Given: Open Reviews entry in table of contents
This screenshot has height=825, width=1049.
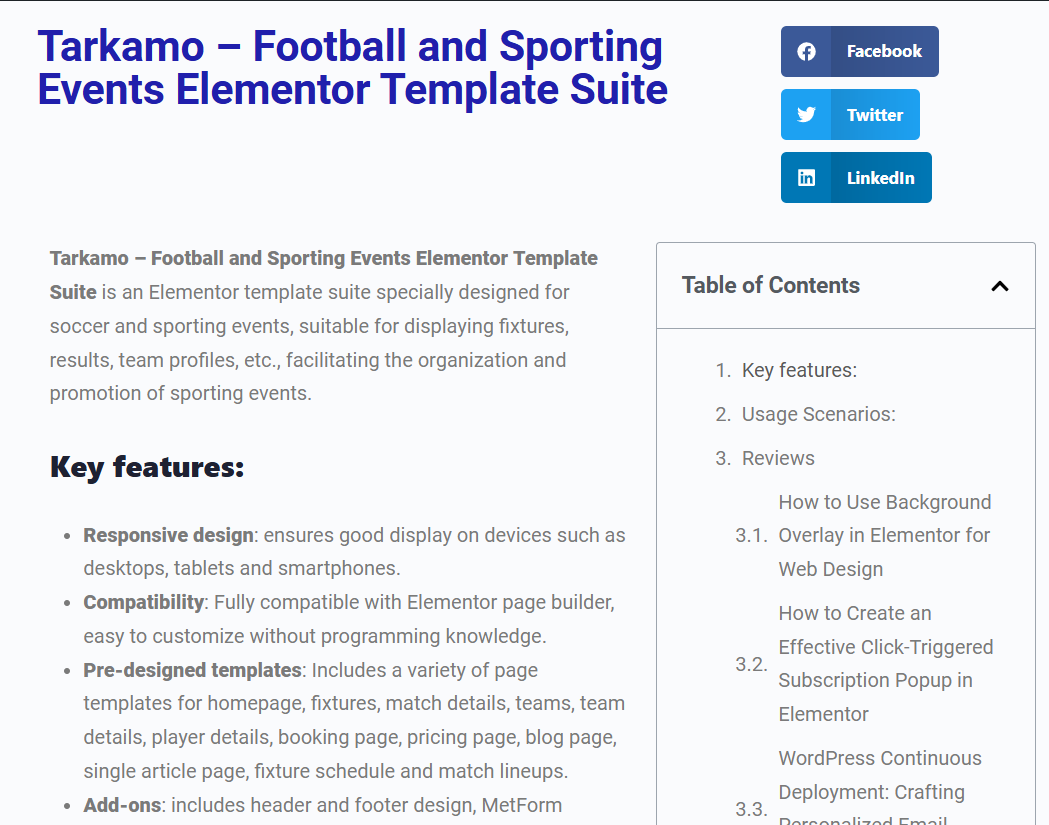Looking at the screenshot, I should (x=778, y=459).
